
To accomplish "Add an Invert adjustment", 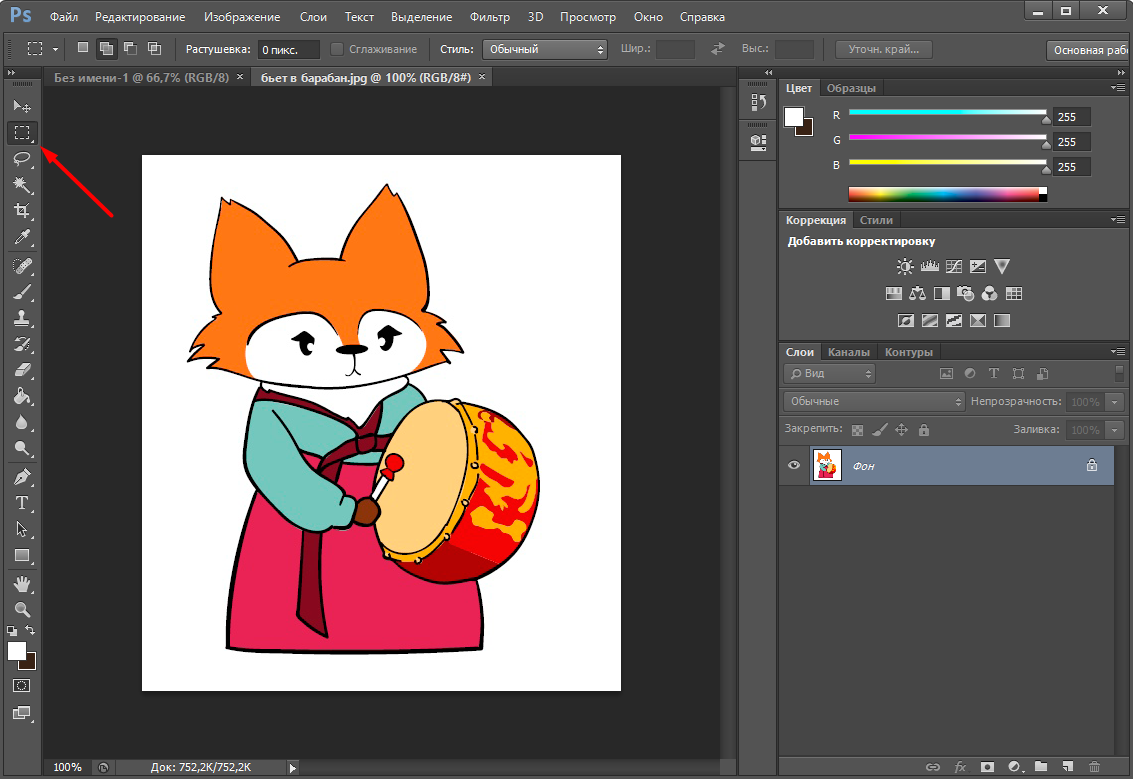I will (905, 320).
